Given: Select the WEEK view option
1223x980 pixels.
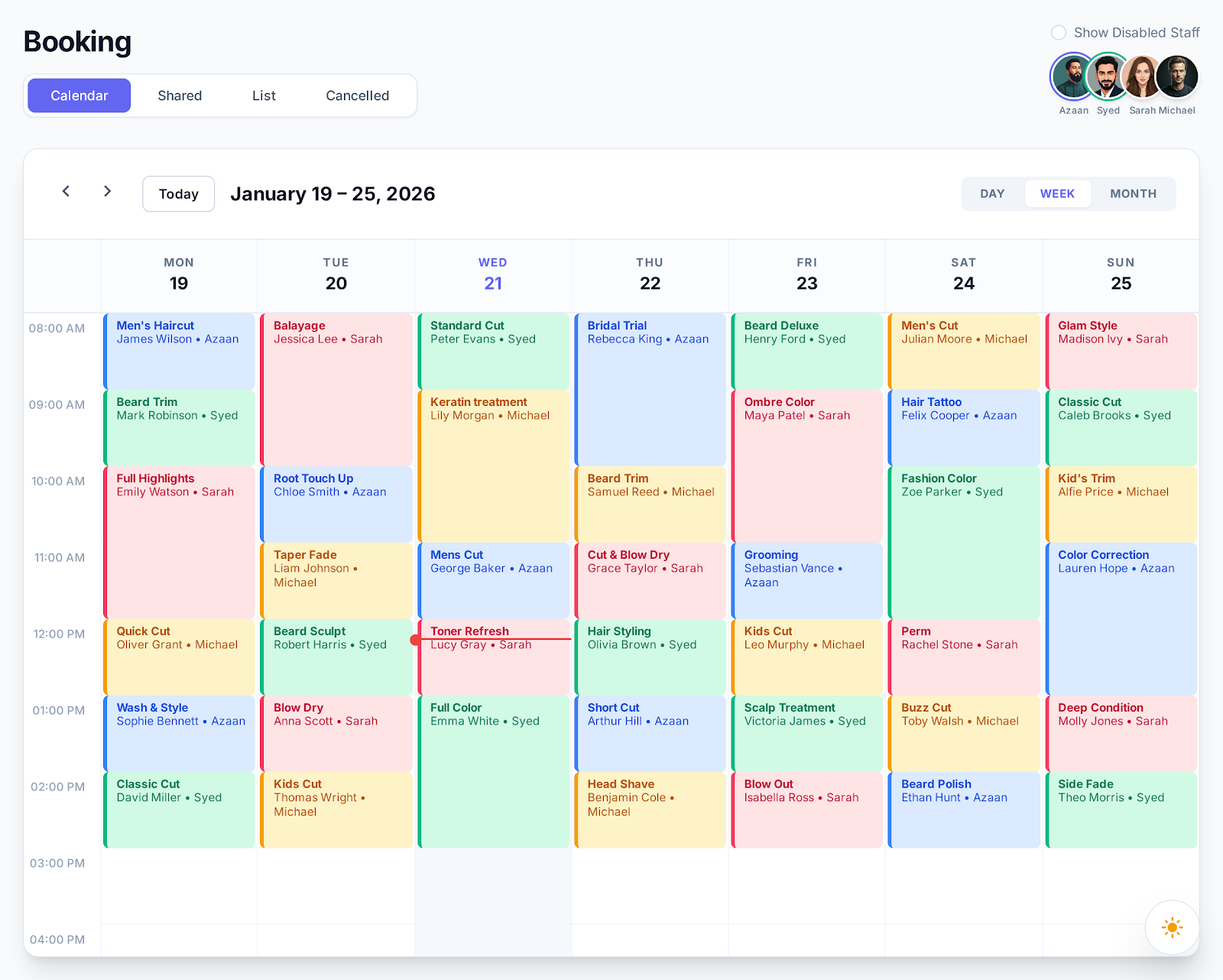Looking at the screenshot, I should click(1057, 194).
